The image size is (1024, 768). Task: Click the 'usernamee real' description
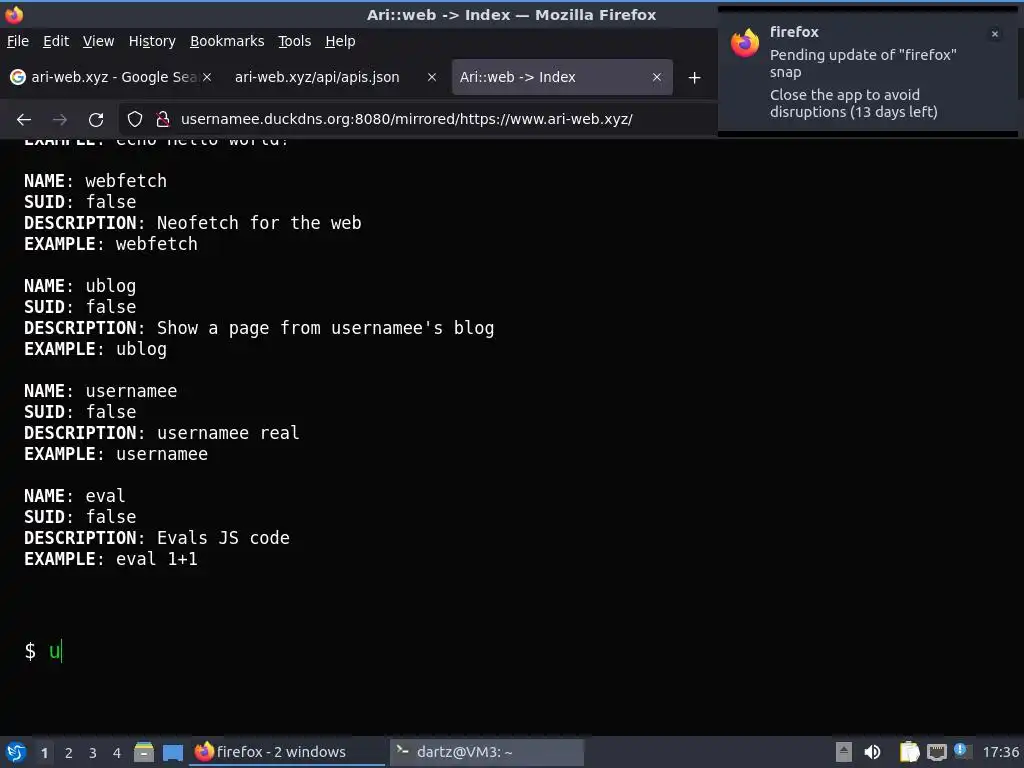click(x=228, y=433)
